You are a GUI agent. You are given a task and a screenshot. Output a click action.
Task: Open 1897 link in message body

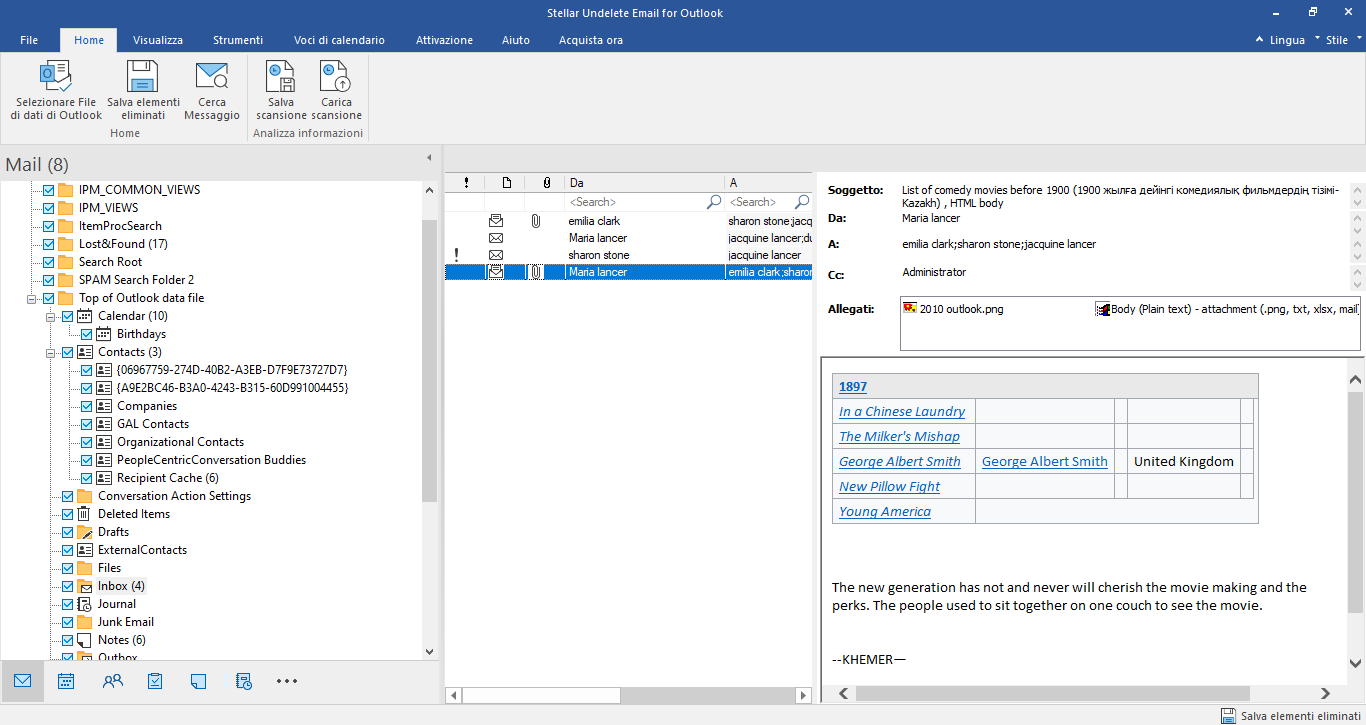[853, 386]
